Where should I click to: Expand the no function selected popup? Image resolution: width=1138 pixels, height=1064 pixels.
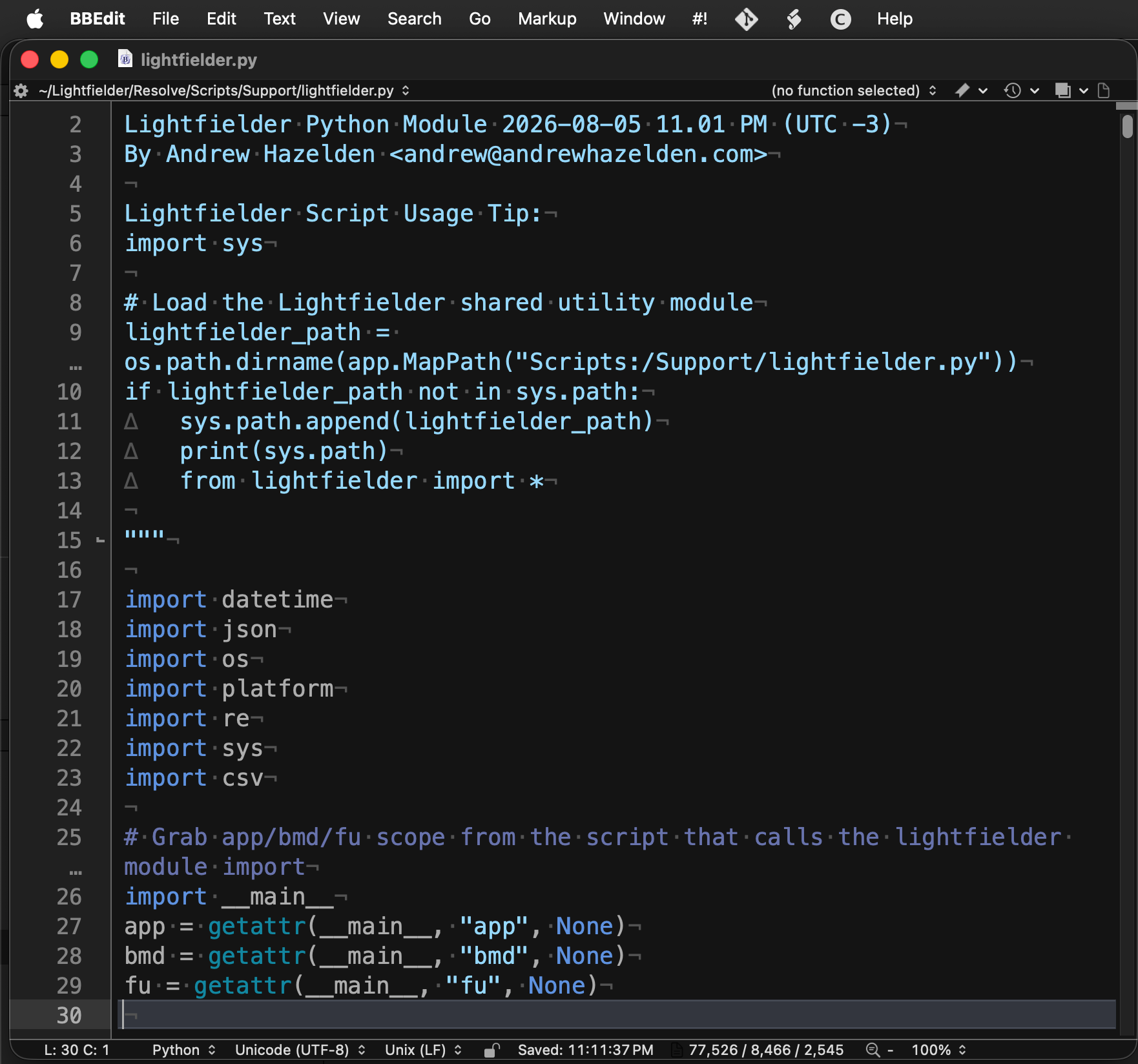click(853, 90)
